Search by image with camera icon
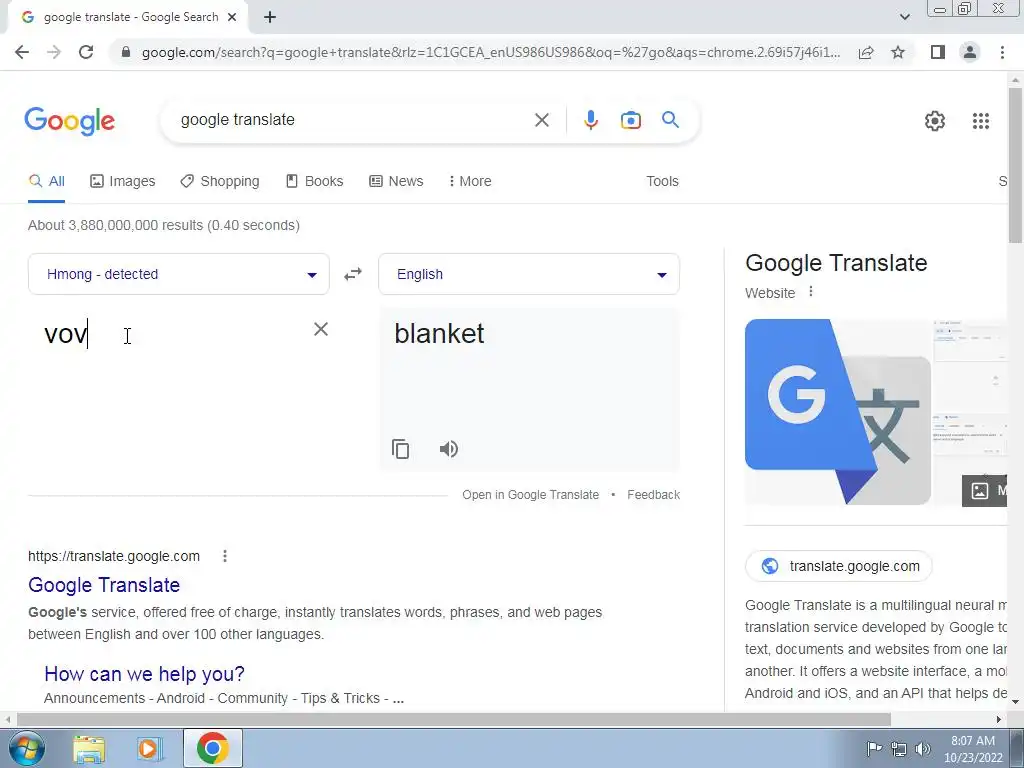 [631, 120]
